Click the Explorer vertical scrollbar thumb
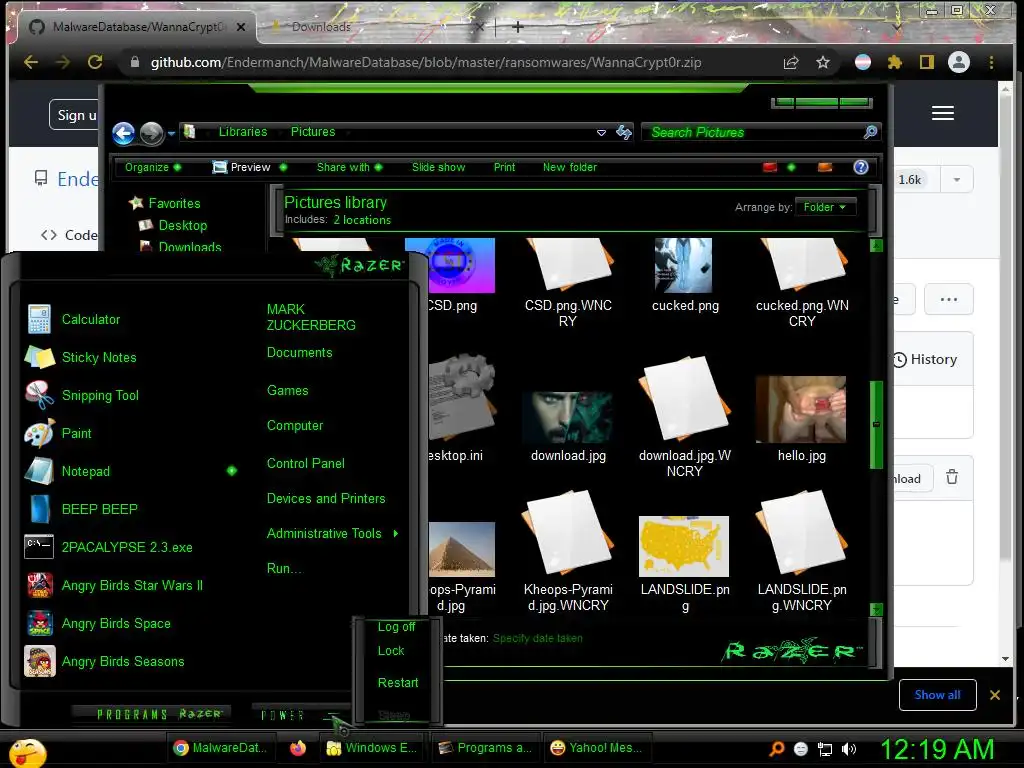The width and height of the screenshot is (1024, 768). coord(876,424)
